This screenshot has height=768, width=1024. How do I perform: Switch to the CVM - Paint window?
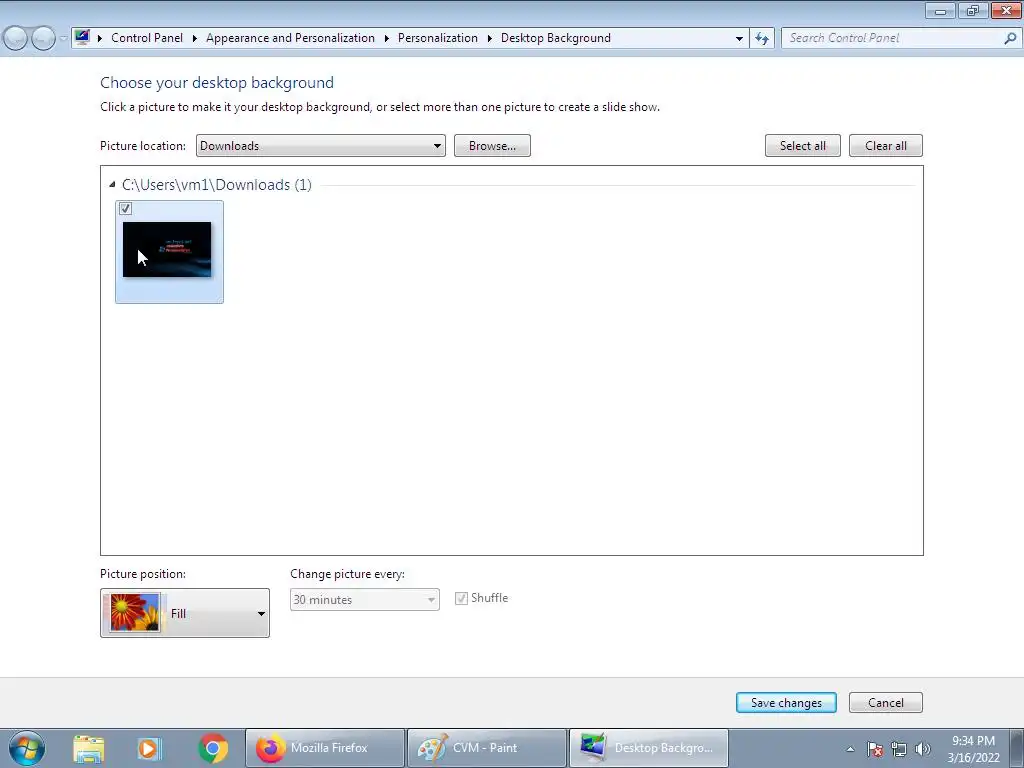tap(487, 748)
